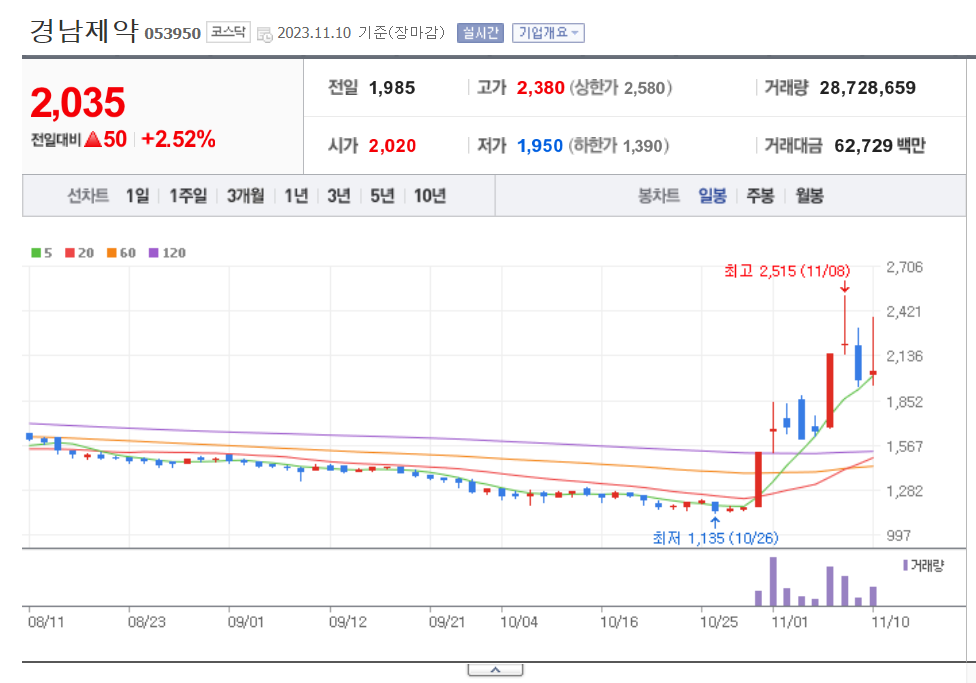
Task: Select the 1년 line chart period
Action: tap(296, 196)
